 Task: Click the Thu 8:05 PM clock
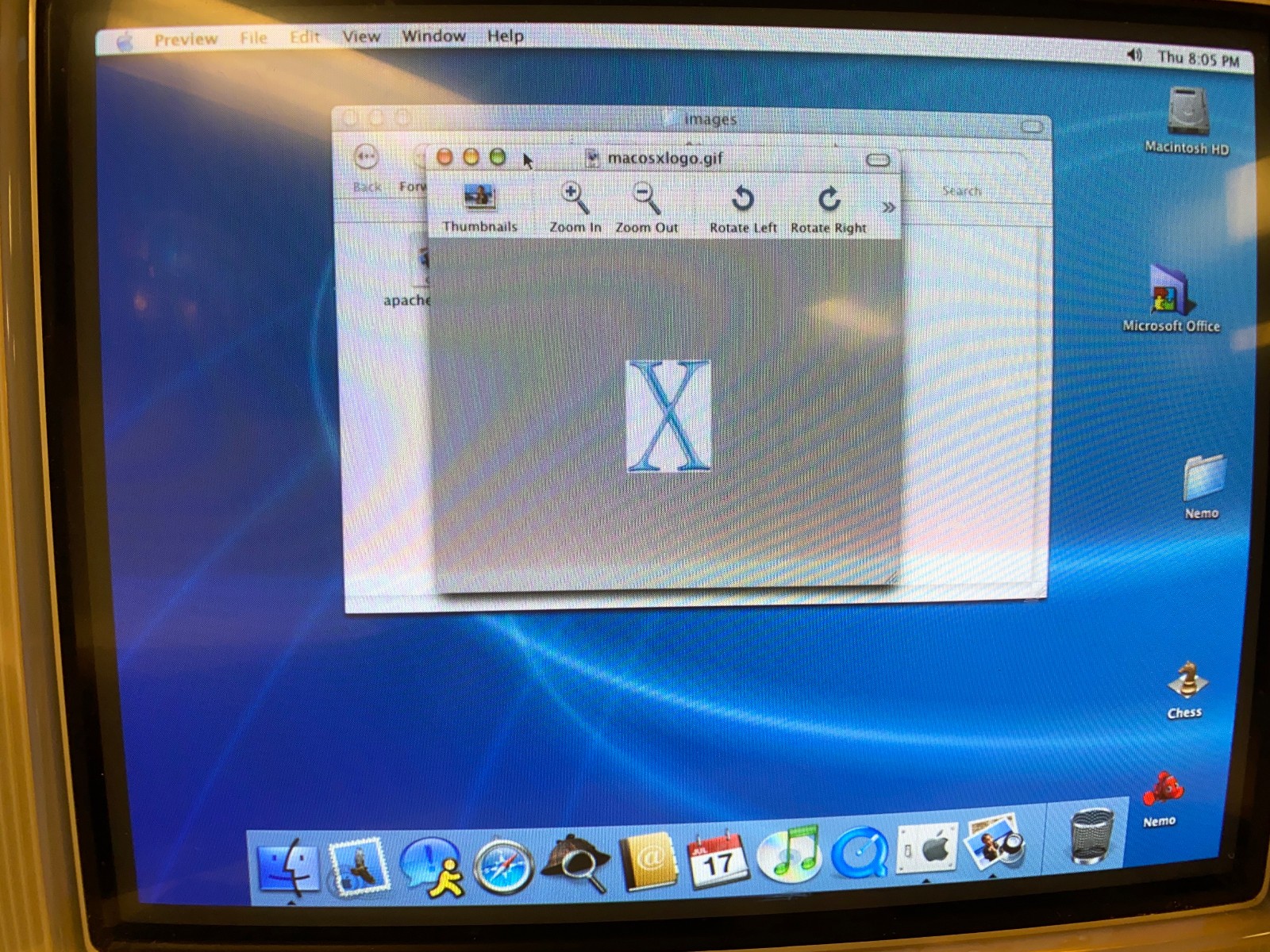1199,59
